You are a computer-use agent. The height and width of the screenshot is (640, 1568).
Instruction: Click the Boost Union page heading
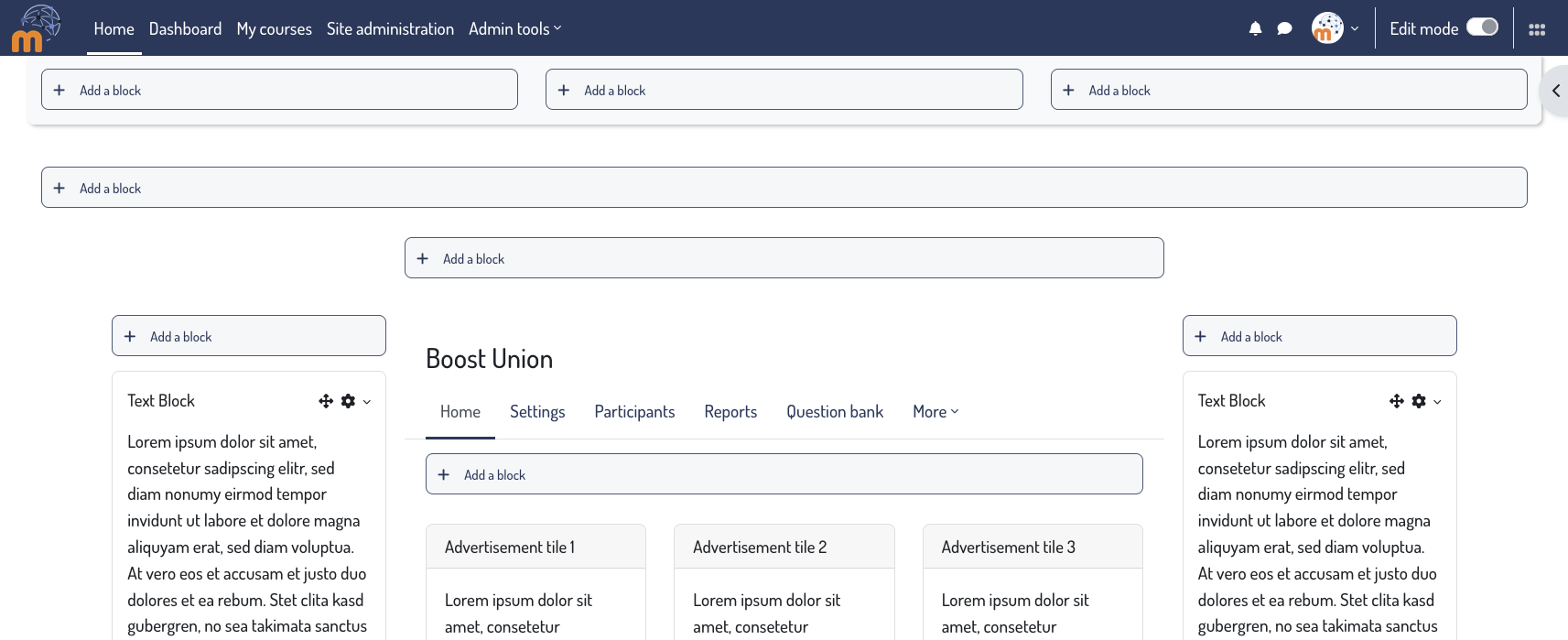490,359
